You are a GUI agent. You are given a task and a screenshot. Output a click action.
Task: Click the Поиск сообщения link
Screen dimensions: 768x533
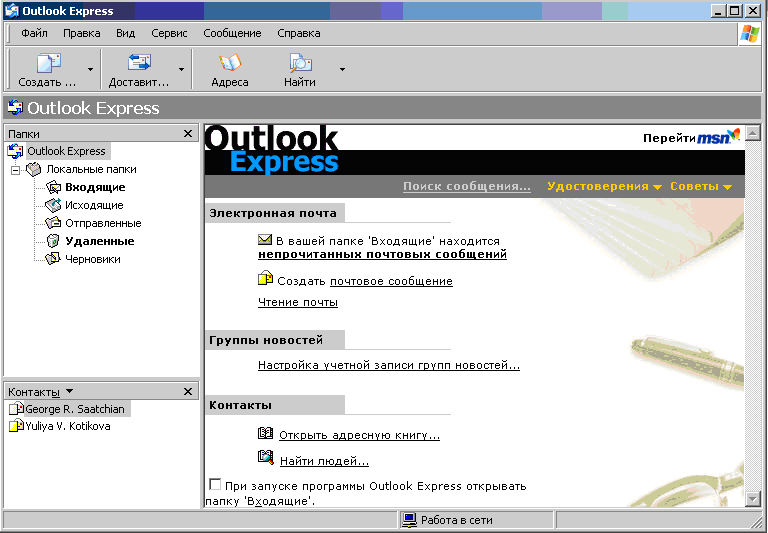(466, 187)
